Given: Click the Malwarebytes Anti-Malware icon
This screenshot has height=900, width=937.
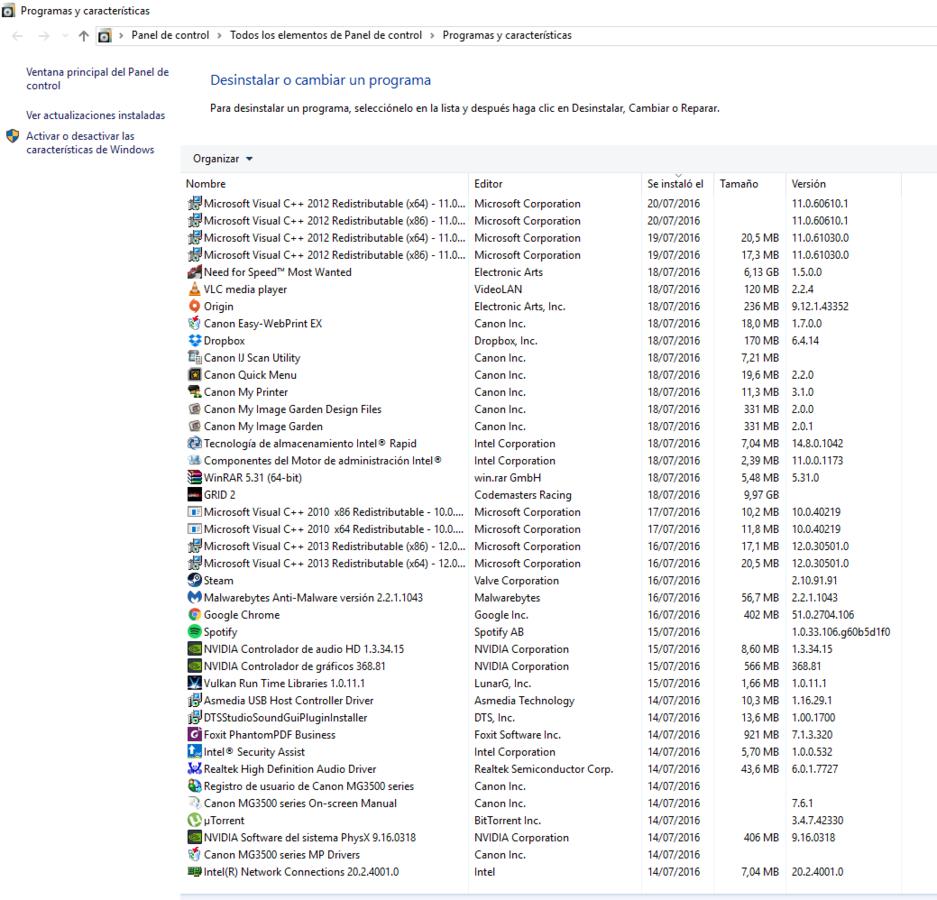Looking at the screenshot, I should coord(194,598).
